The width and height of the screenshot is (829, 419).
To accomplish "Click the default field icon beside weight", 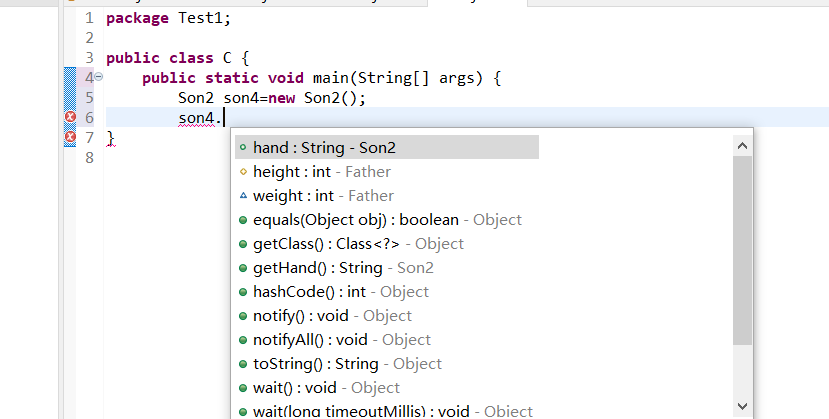I will click(243, 195).
